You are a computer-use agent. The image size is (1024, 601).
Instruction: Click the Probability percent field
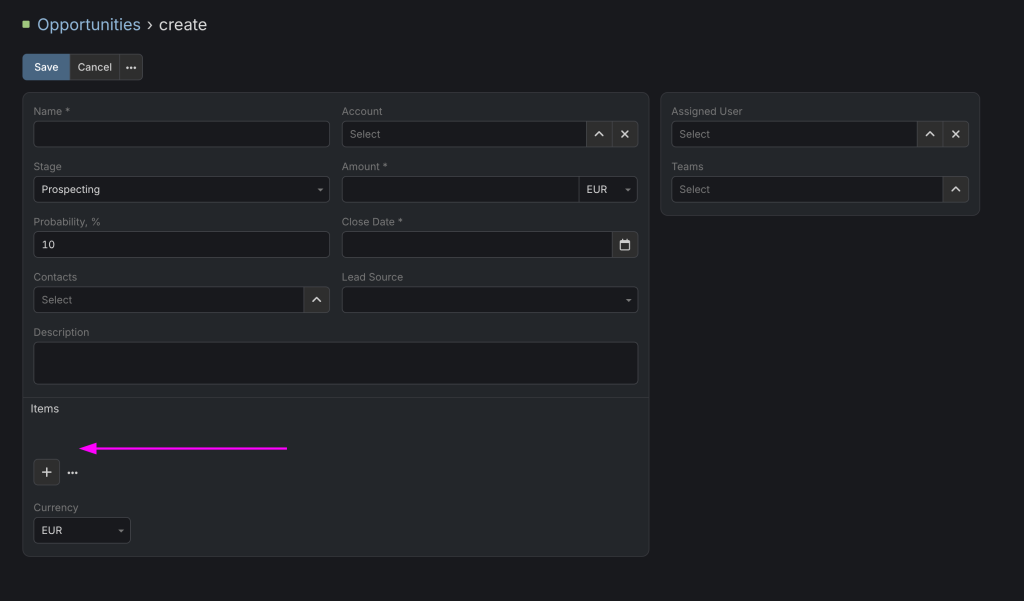[x=181, y=245]
